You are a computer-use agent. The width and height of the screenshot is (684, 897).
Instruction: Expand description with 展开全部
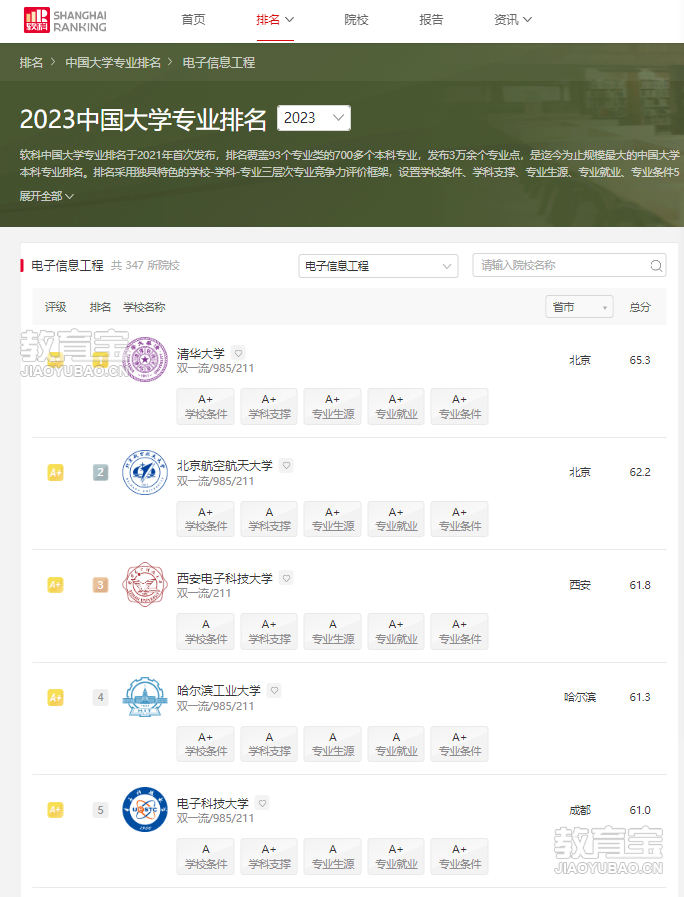tap(46, 196)
